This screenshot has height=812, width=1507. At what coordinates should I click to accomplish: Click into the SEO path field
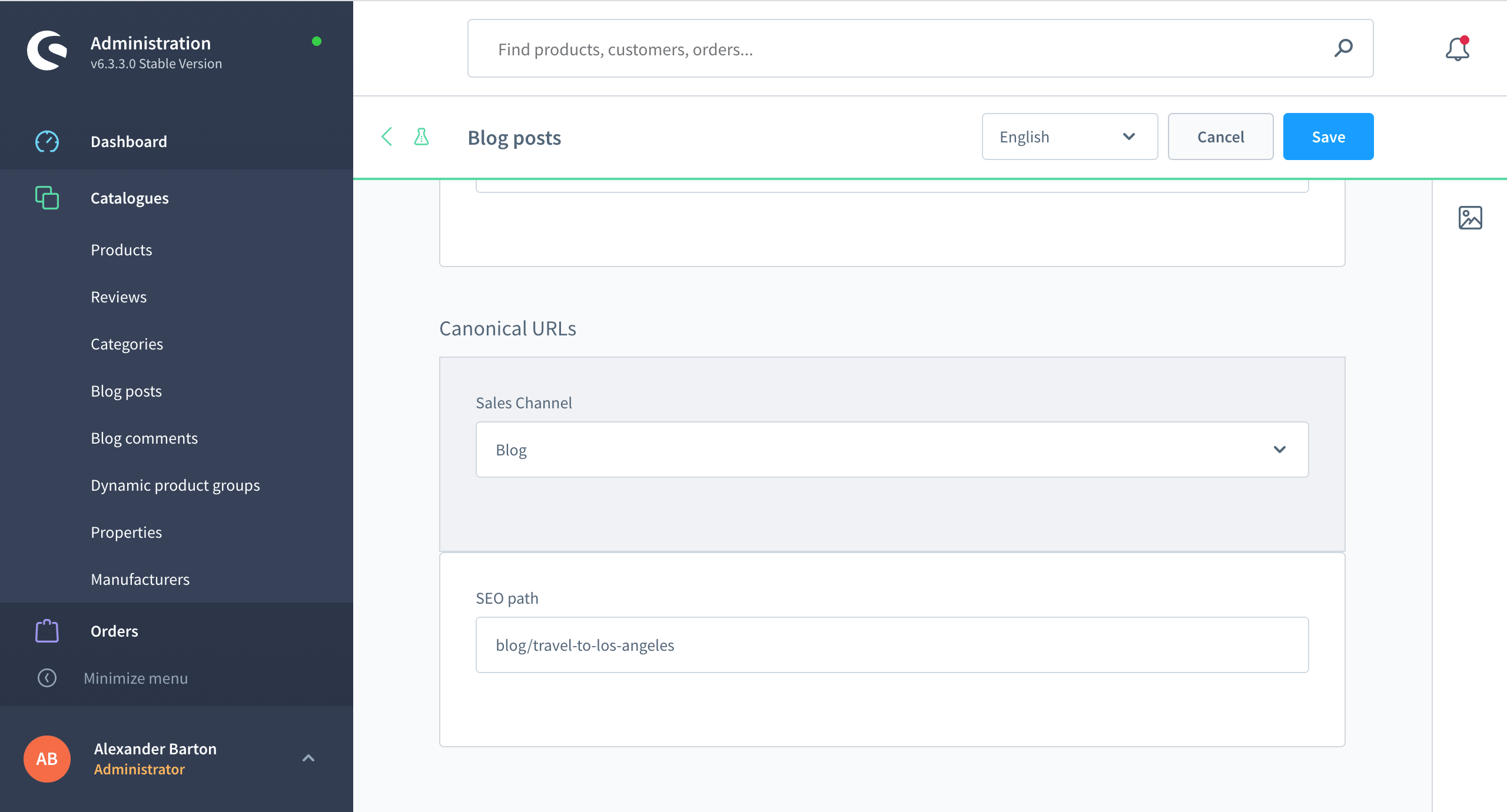pos(891,645)
